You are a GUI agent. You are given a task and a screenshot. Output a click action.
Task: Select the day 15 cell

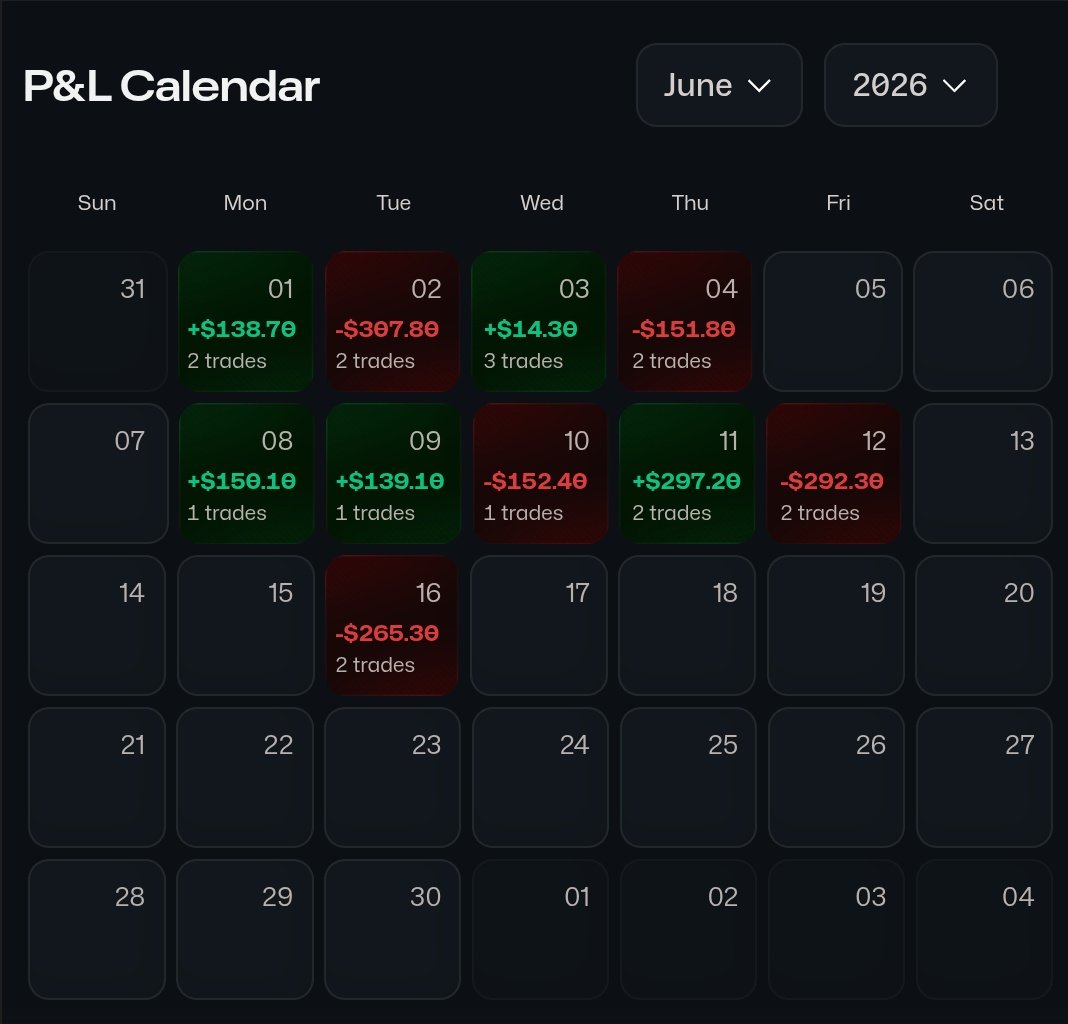click(x=246, y=625)
